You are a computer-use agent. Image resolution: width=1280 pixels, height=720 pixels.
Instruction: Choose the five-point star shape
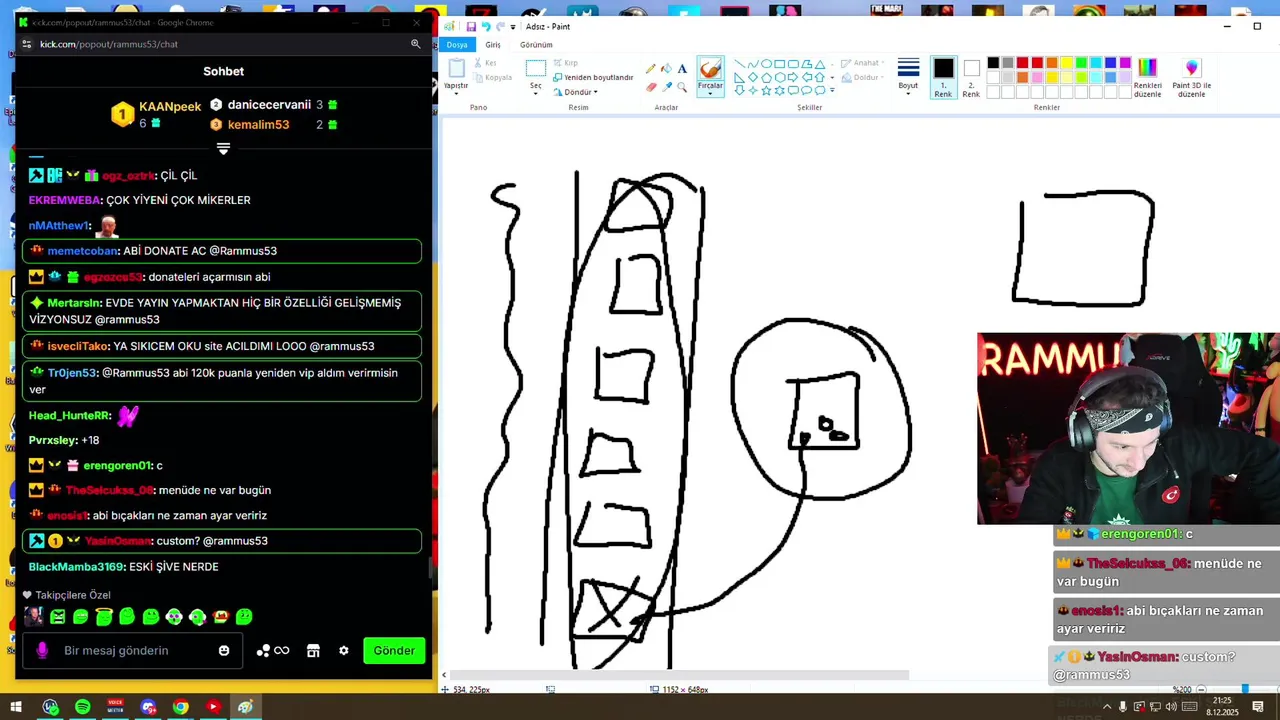tap(766, 91)
